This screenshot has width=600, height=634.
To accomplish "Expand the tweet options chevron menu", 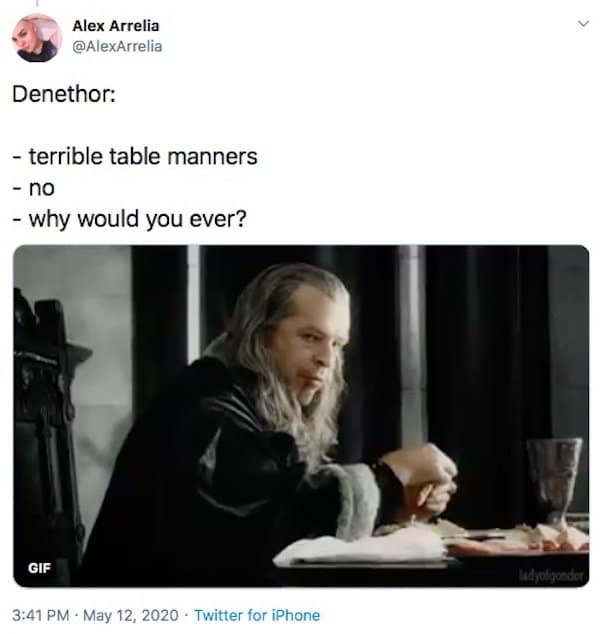I will [x=583, y=23].
